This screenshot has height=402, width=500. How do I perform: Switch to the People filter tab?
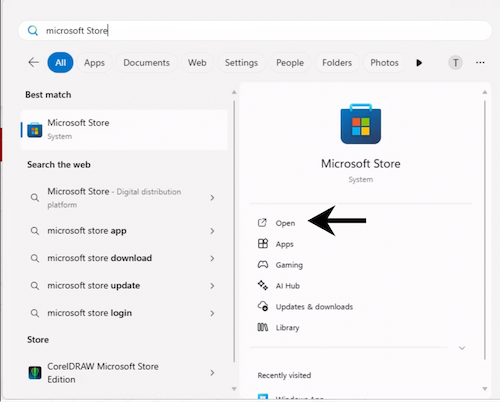290,62
